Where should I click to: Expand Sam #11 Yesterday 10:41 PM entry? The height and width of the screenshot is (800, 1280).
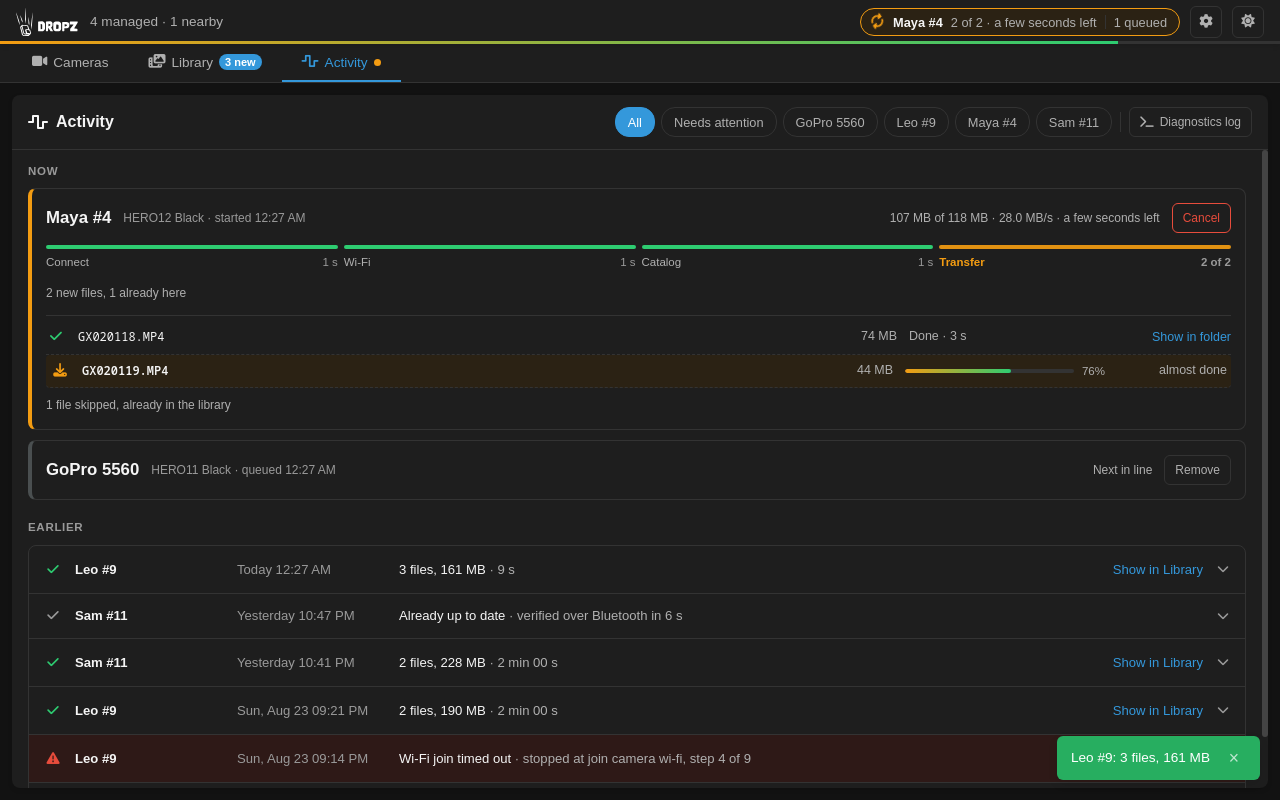click(x=1223, y=662)
